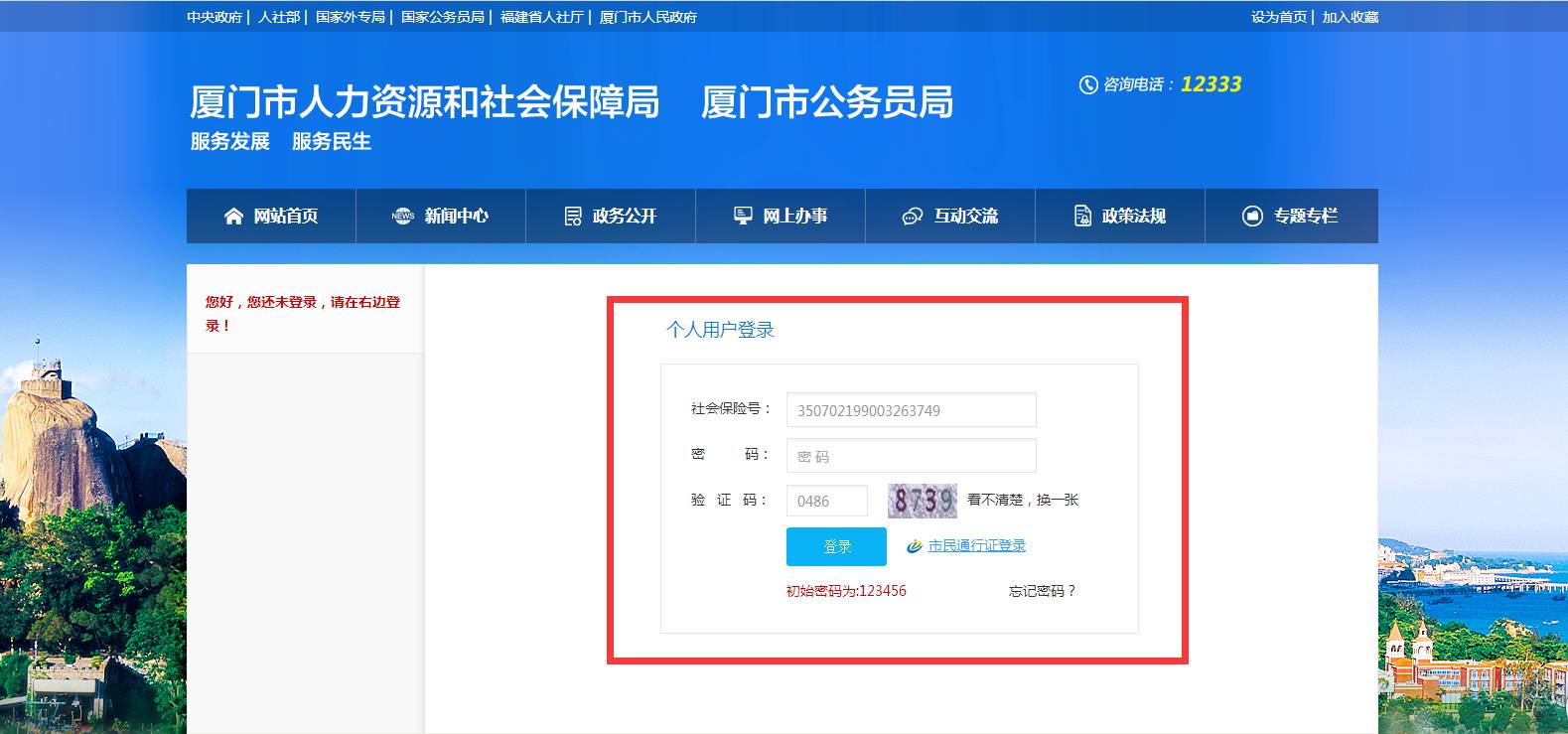Screen dimensions: 1568x734
Task: Click the file icon beside 政策法规
Action: coord(1082,217)
